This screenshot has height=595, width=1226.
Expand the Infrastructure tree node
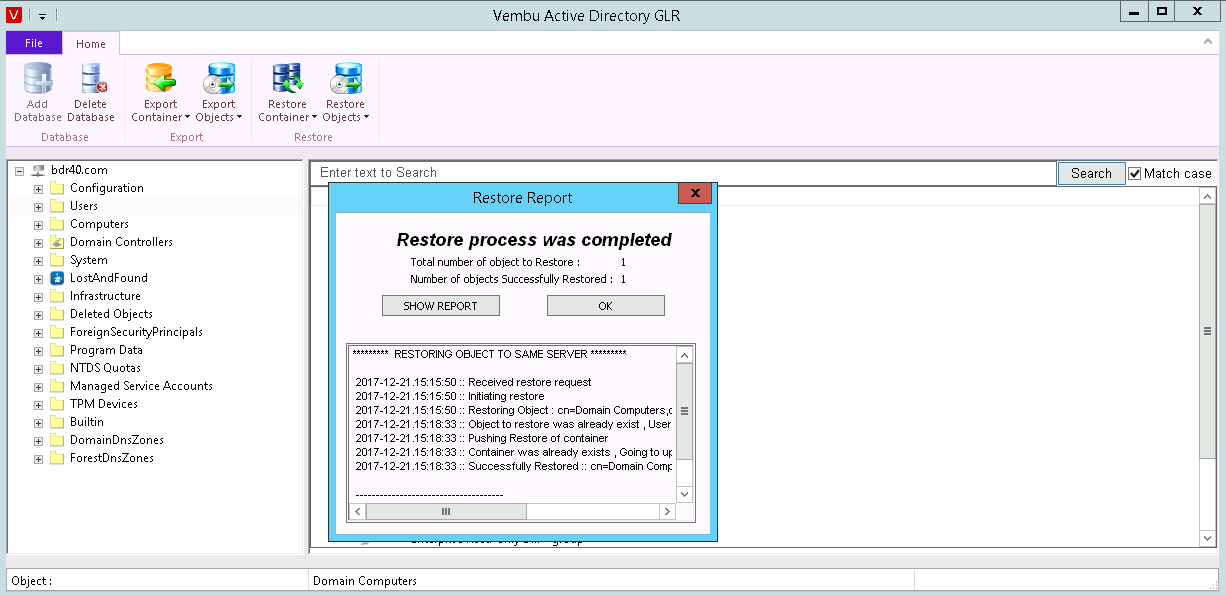(39, 296)
